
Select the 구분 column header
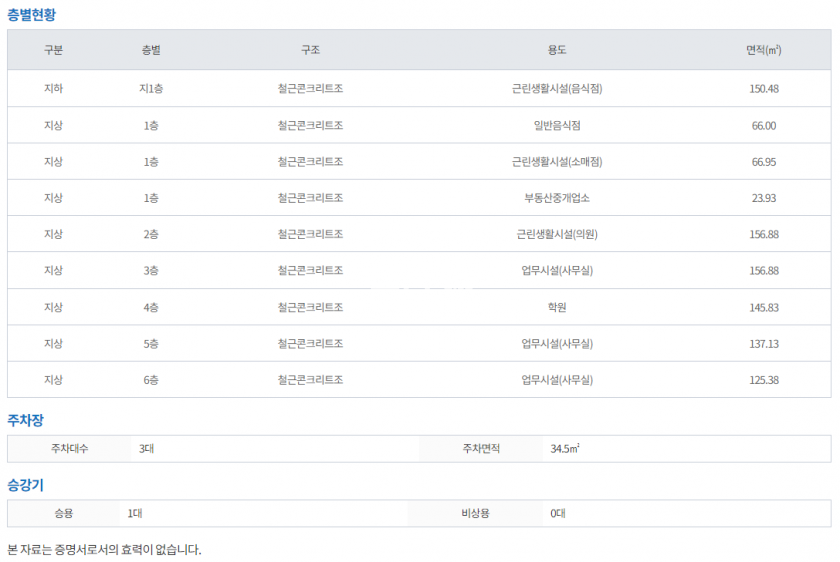53,50
